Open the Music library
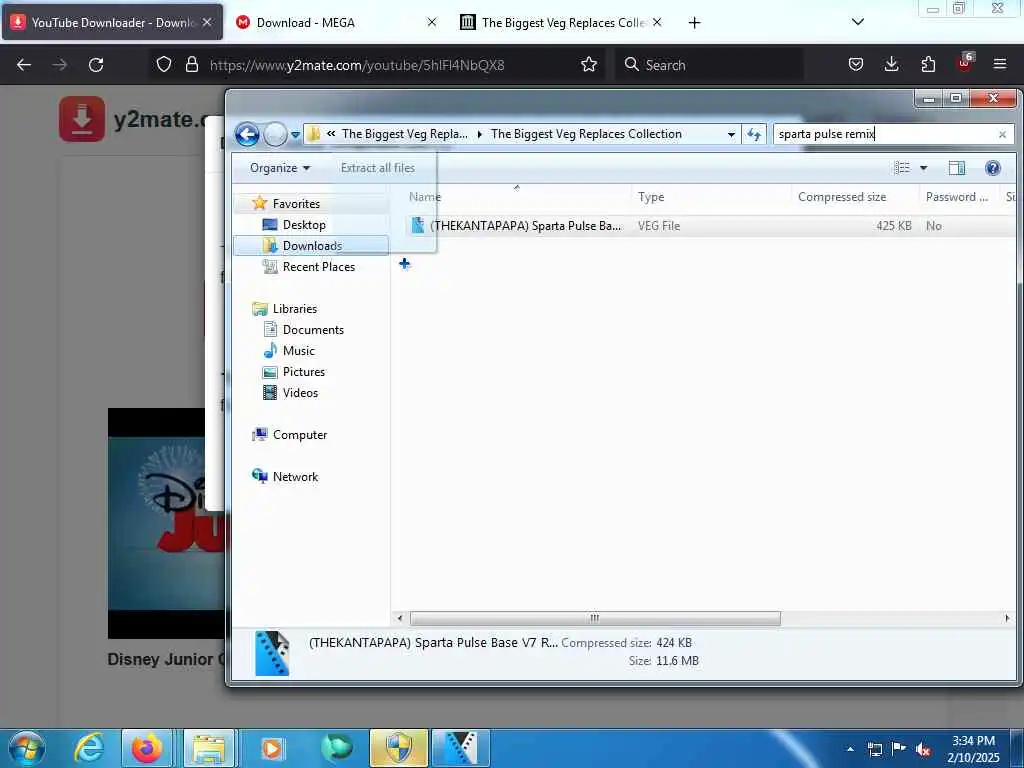Viewport: 1024px width, 768px height. [298, 351]
